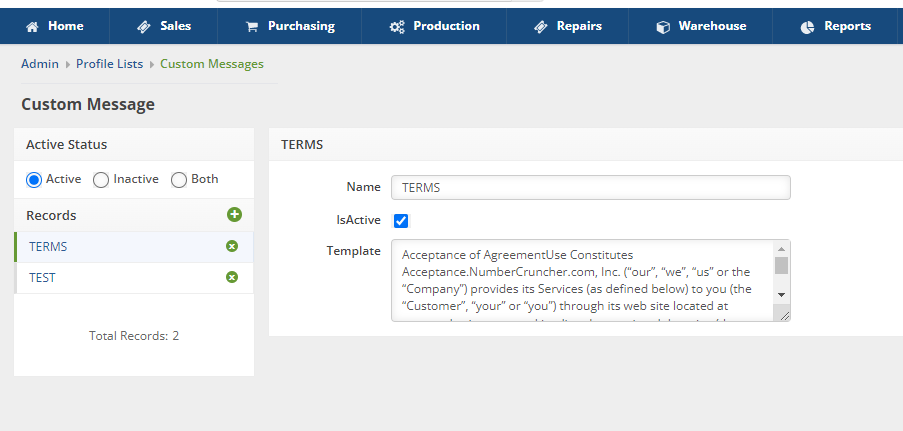Open the Reports menu
Image resolution: width=903 pixels, height=431 pixels.
coord(835,26)
